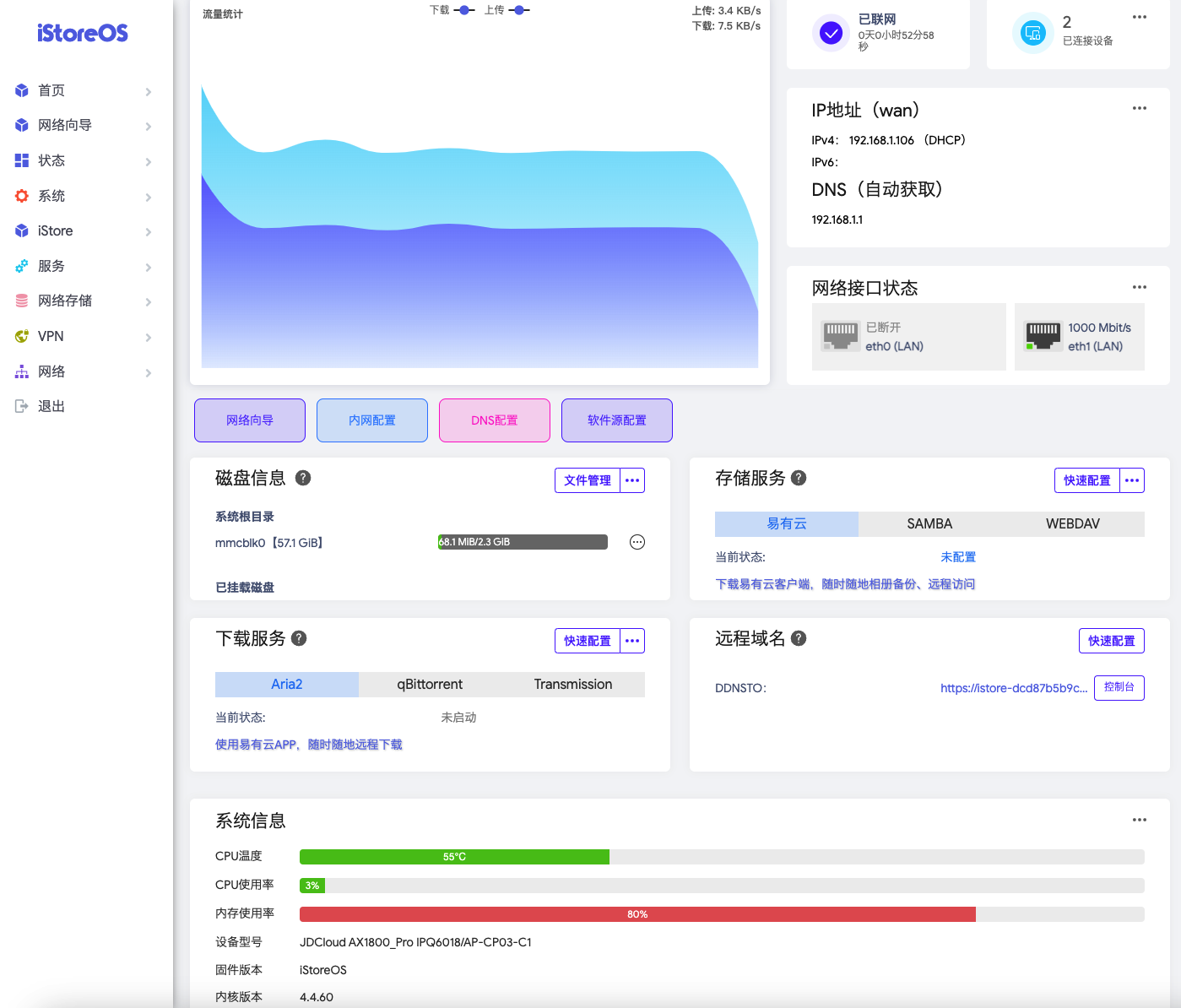Open dropdown beside 文件管理 button
This screenshot has height=1008, width=1181.
tap(632, 480)
